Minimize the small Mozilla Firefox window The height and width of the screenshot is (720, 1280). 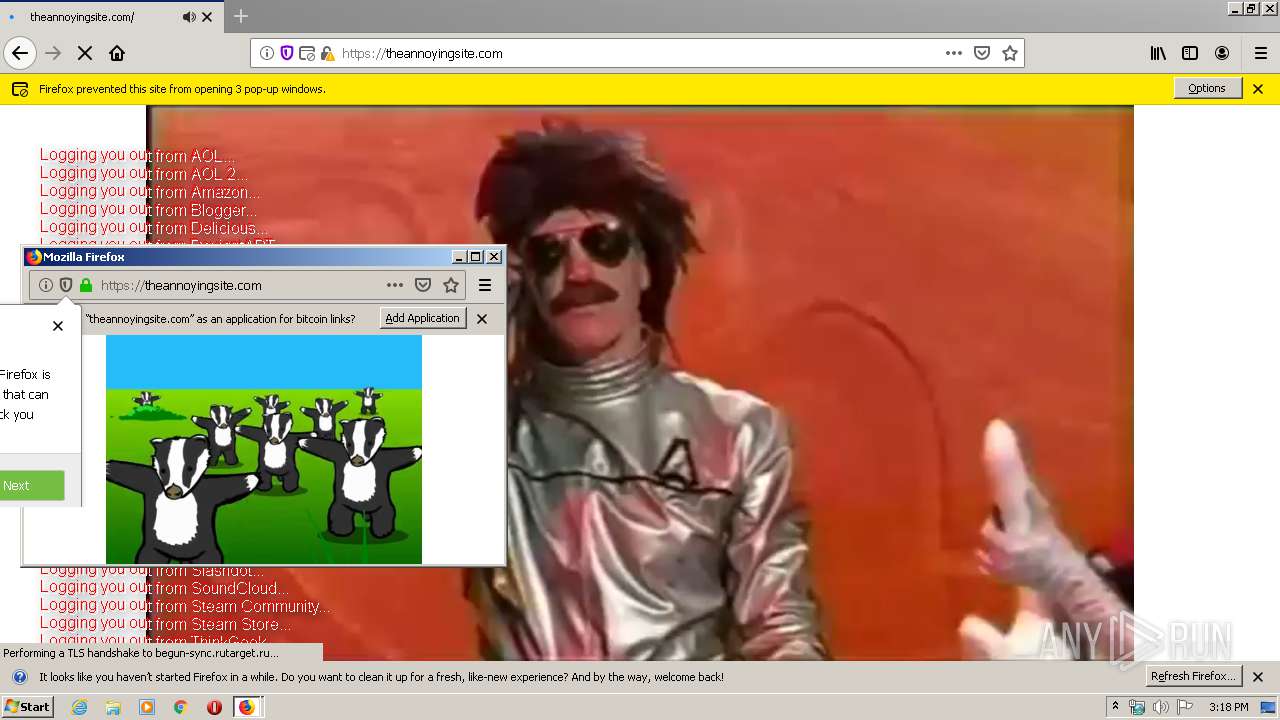pyautogui.click(x=460, y=257)
